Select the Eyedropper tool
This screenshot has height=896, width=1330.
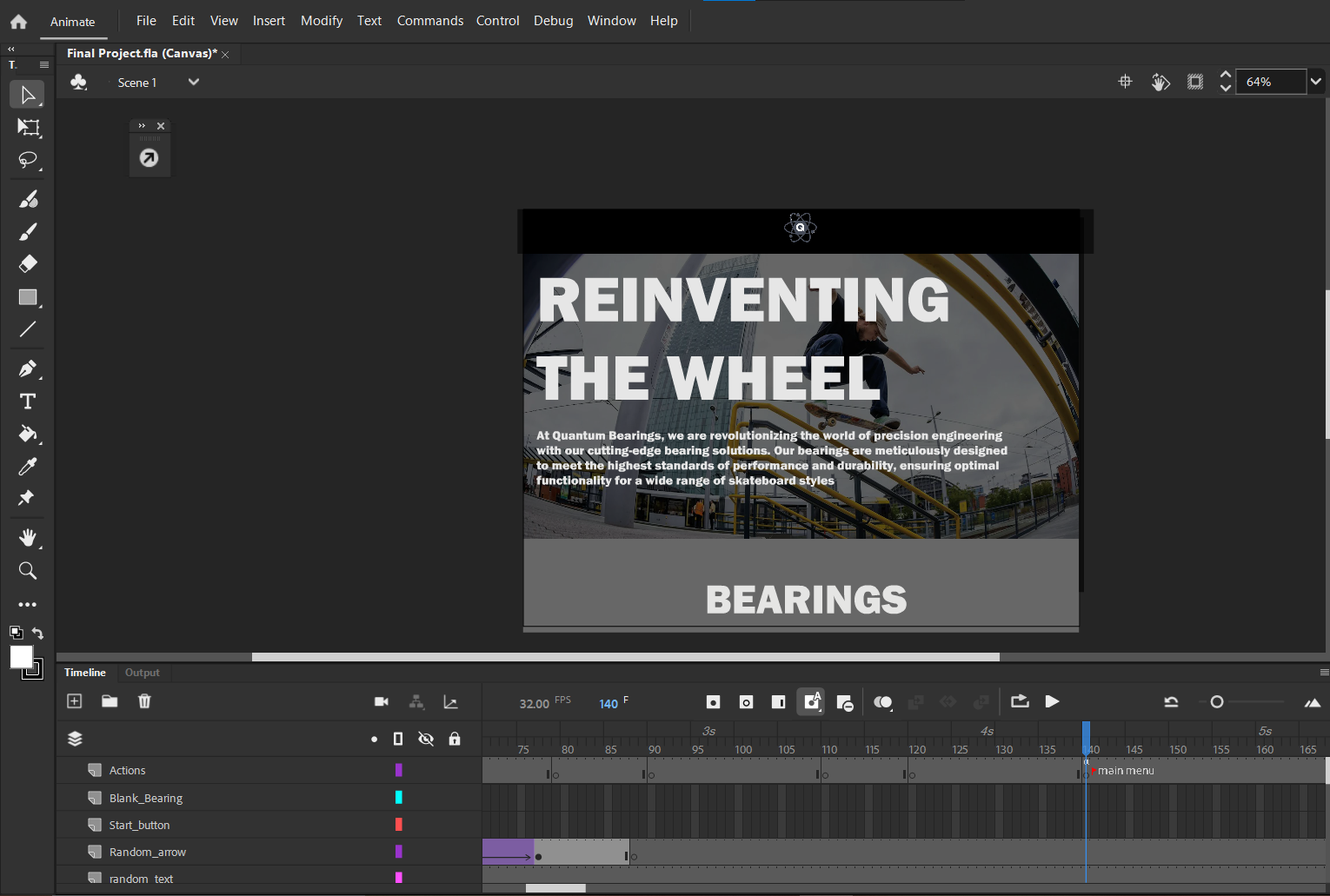[x=28, y=467]
